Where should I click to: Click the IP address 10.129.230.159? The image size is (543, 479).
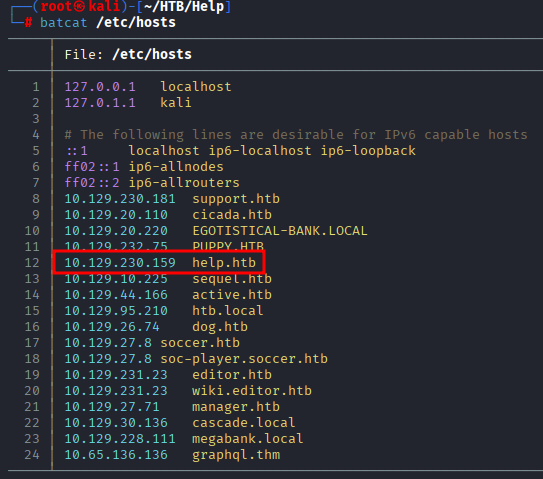[120, 263]
